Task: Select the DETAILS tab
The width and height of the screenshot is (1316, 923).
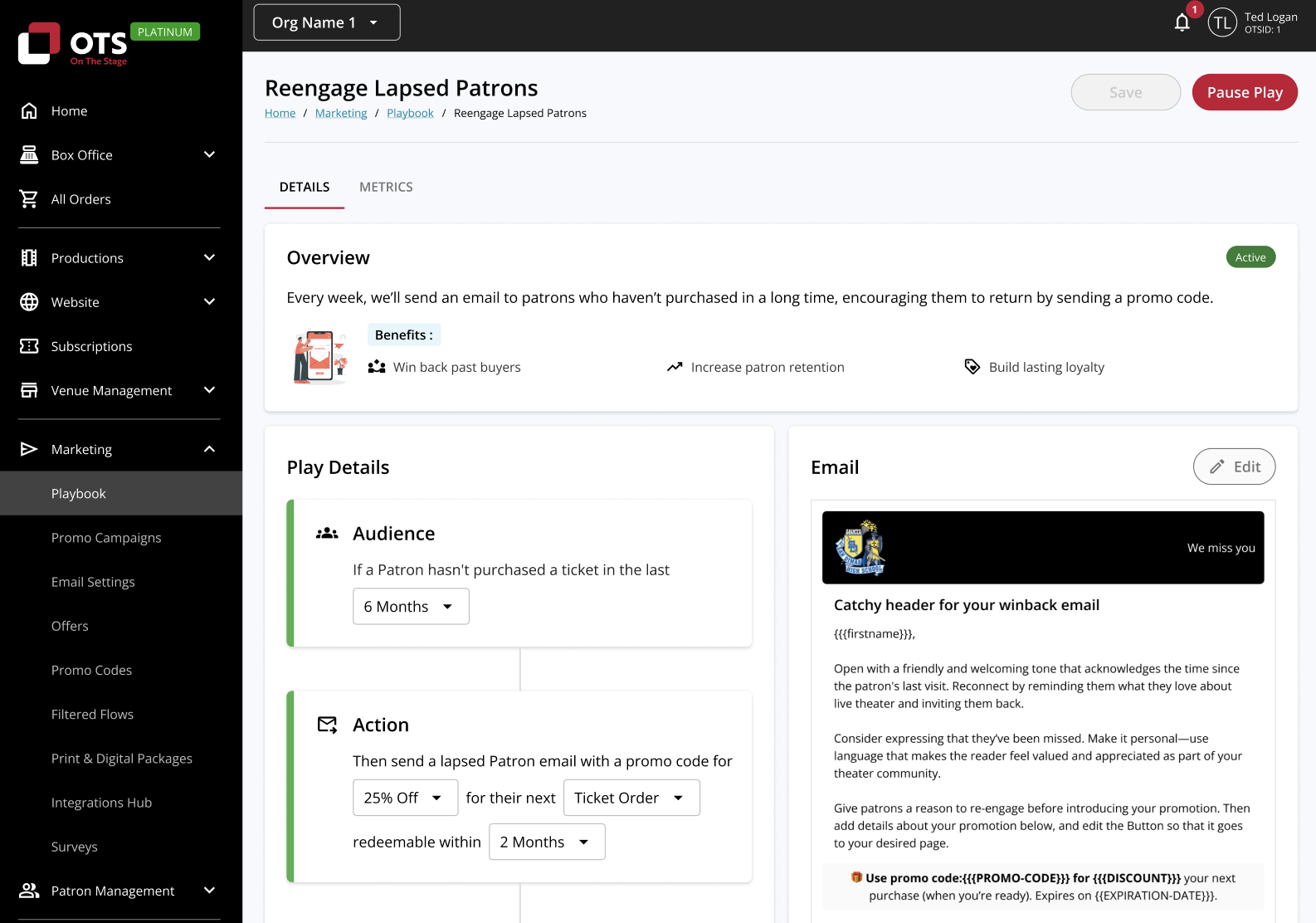Action: point(305,187)
